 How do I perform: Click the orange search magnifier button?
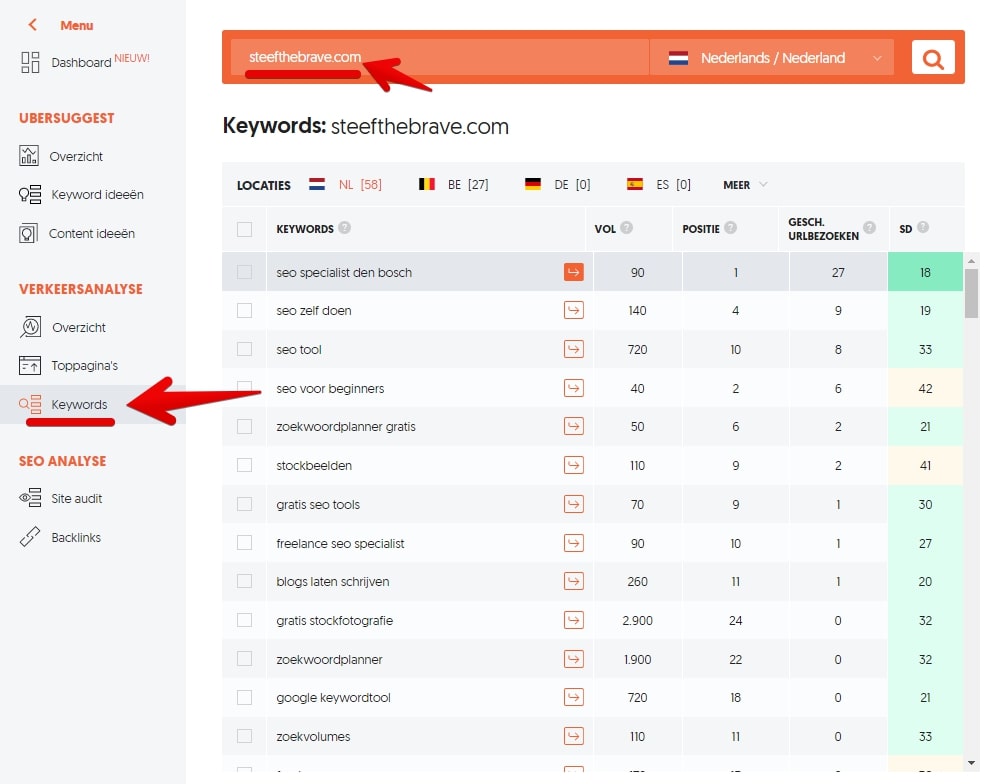[x=933, y=58]
